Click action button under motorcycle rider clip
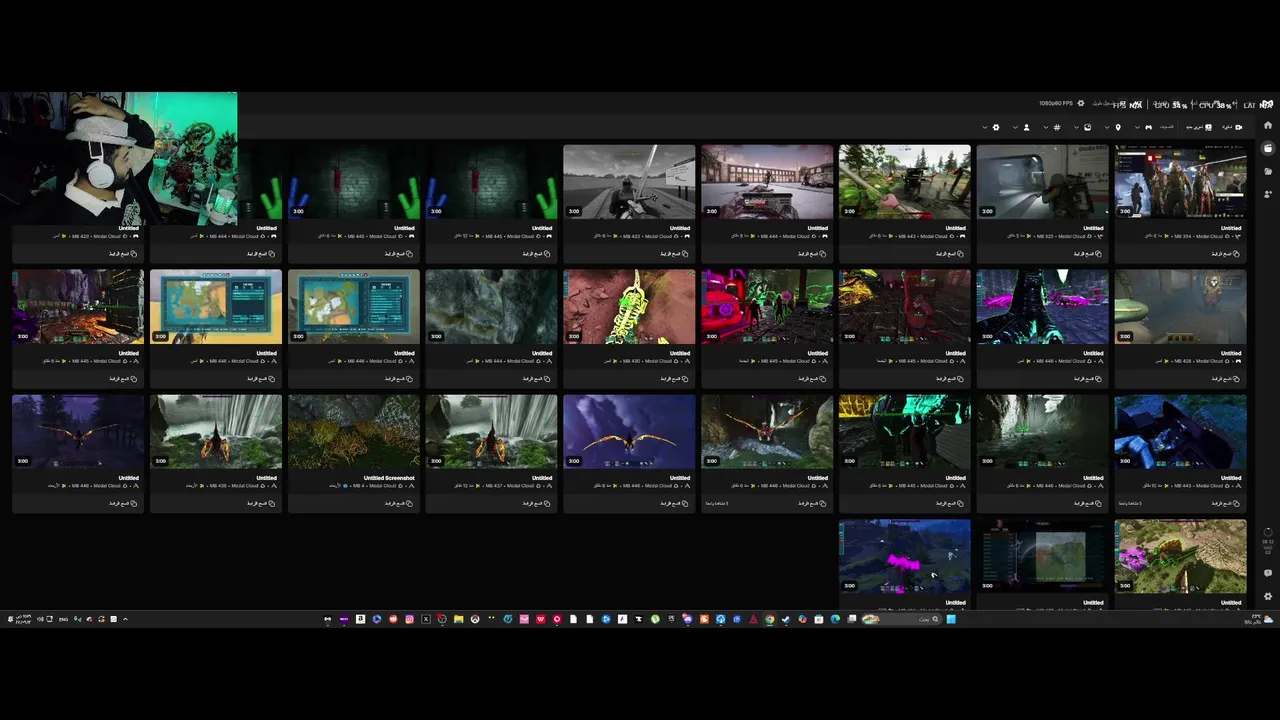Image resolution: width=1280 pixels, height=720 pixels. (x=674, y=253)
